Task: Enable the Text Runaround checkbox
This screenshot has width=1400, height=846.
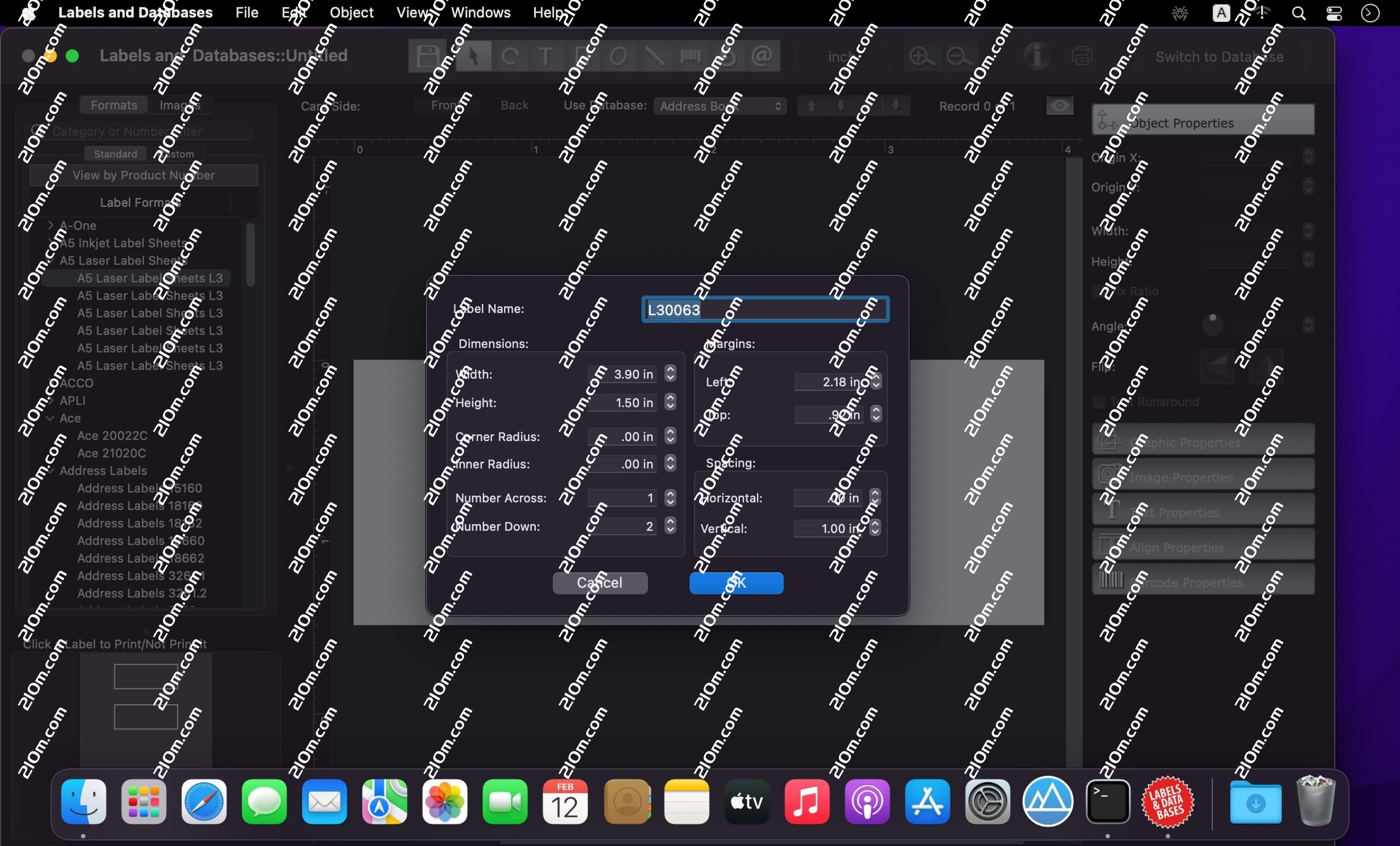Action: [1099, 402]
